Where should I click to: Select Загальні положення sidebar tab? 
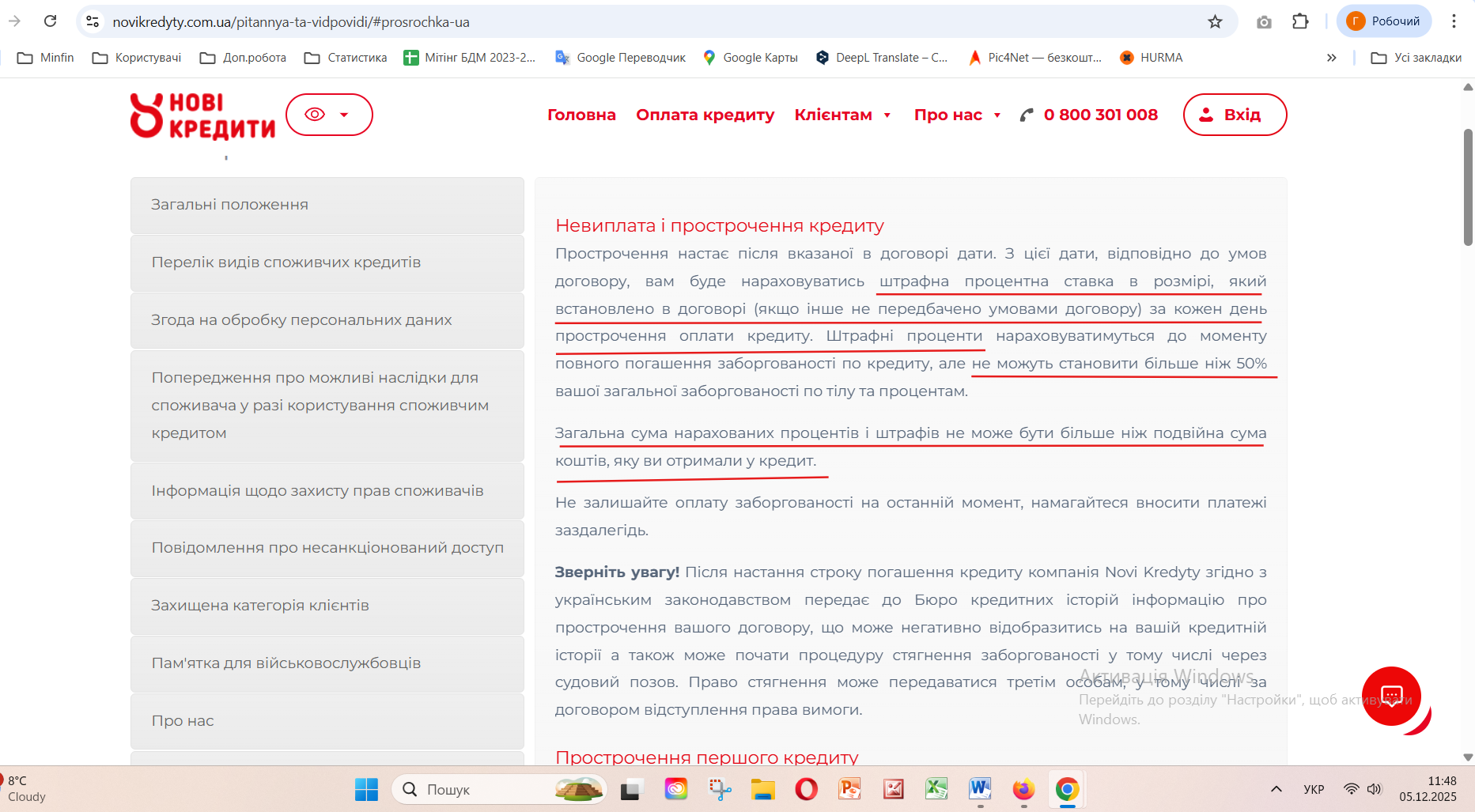(x=327, y=205)
